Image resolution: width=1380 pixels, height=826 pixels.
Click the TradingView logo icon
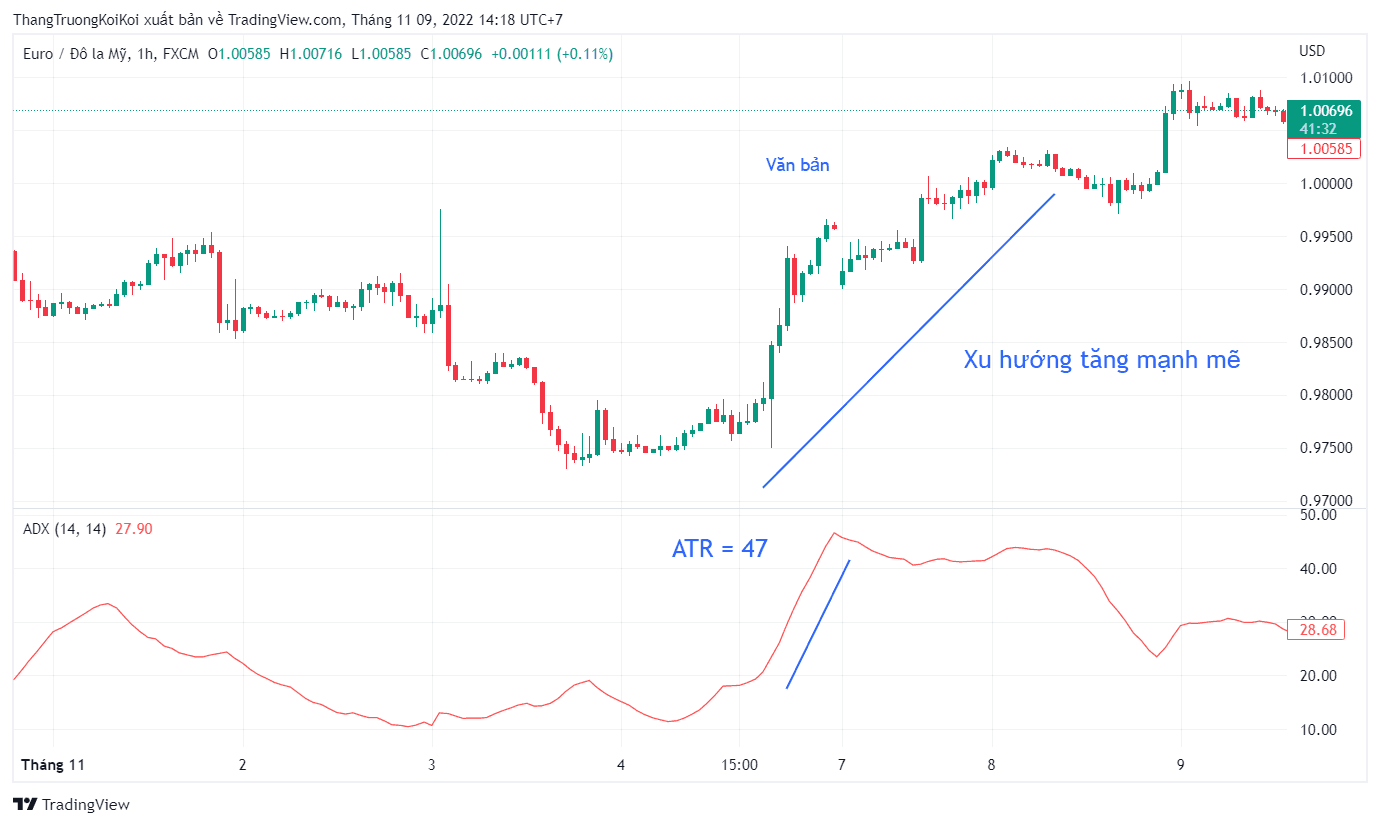click(x=25, y=804)
